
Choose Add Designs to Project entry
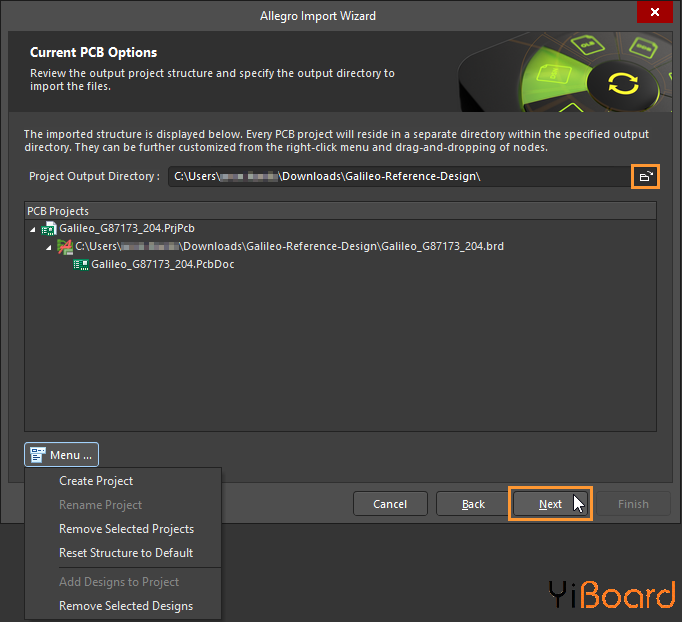point(123,582)
